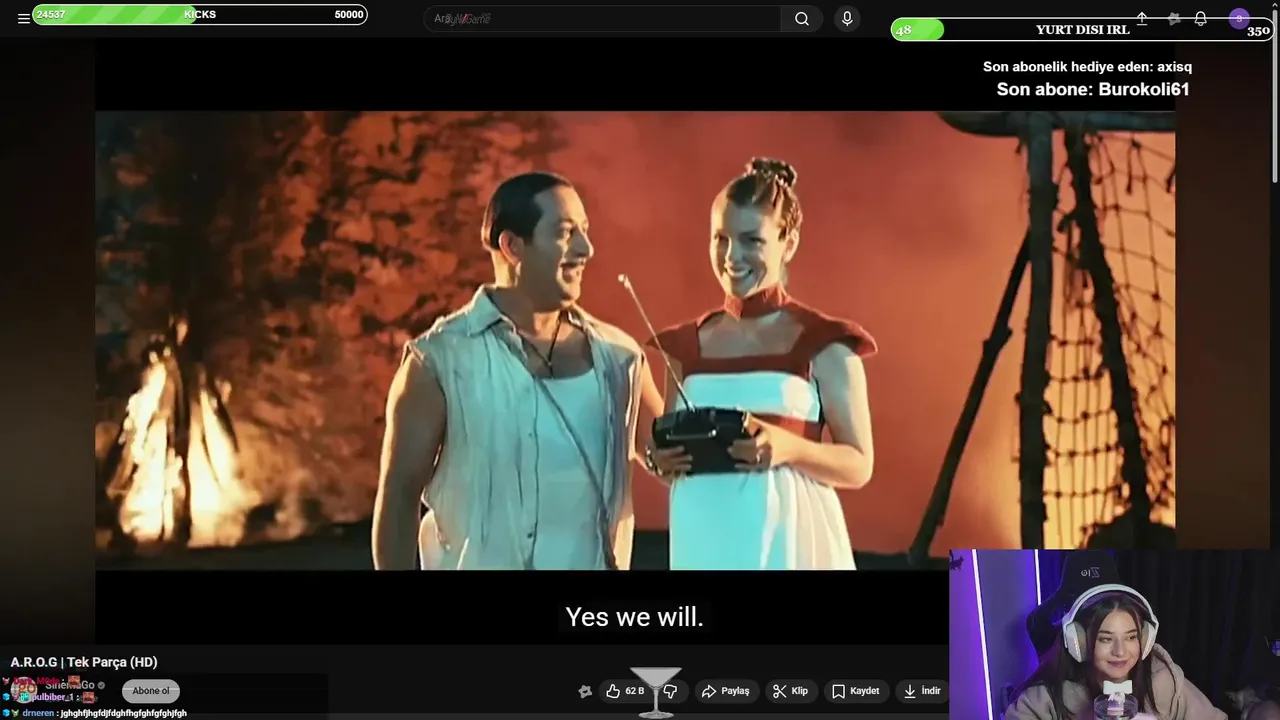Share the video via Paylaş

point(725,691)
